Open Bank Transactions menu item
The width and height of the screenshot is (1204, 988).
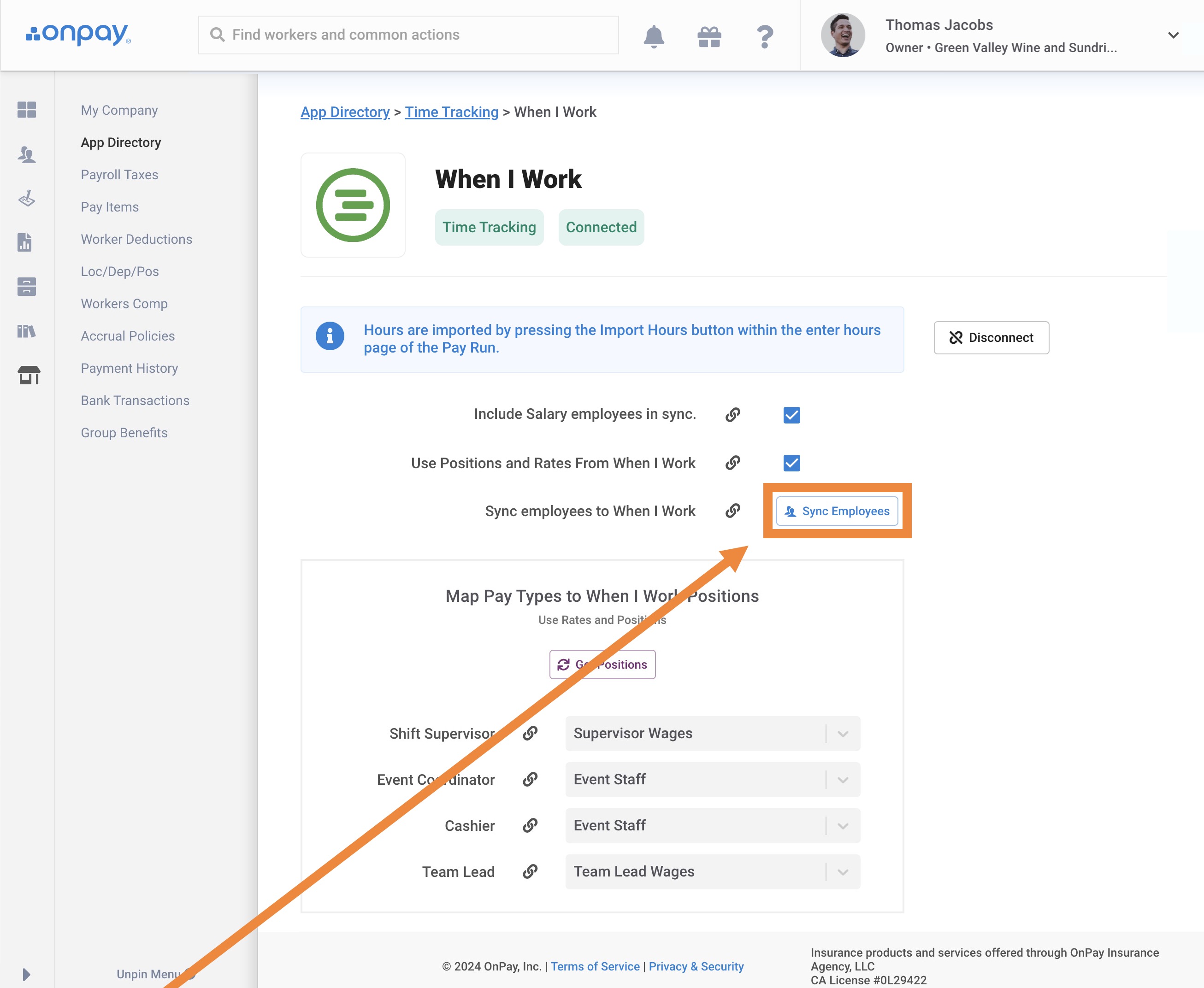pyautogui.click(x=135, y=400)
